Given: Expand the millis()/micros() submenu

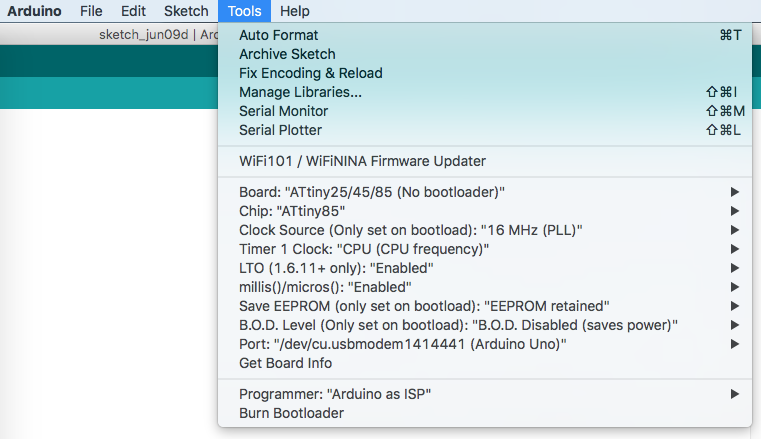Looking at the screenshot, I should (x=485, y=287).
